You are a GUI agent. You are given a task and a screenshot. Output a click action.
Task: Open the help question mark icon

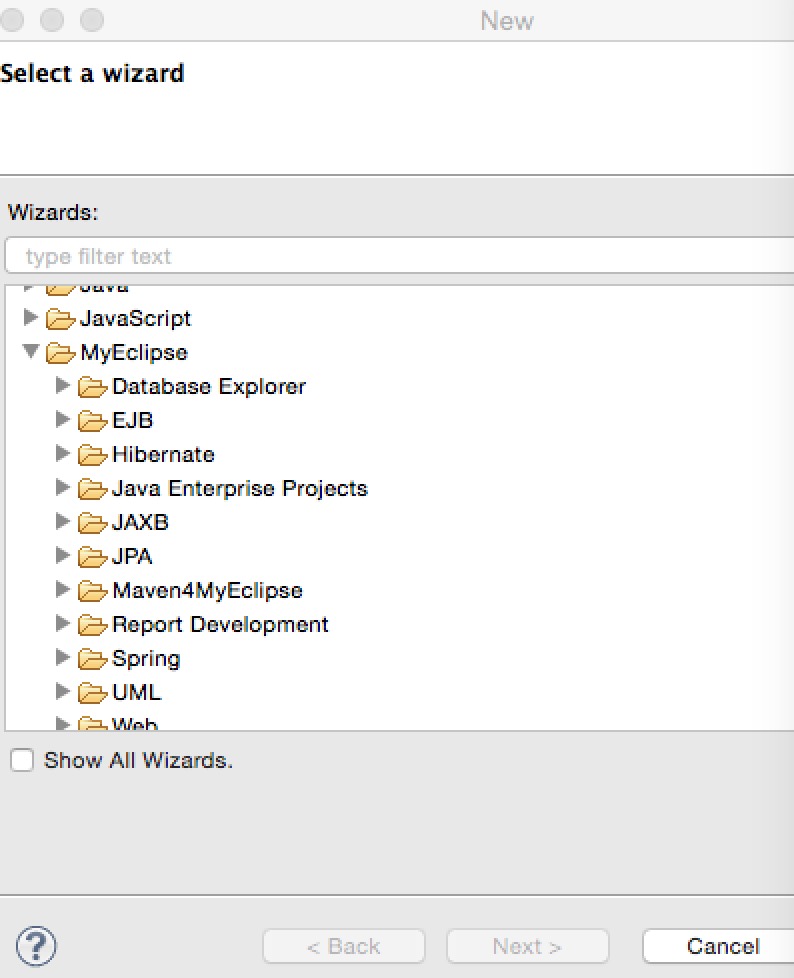(36, 946)
